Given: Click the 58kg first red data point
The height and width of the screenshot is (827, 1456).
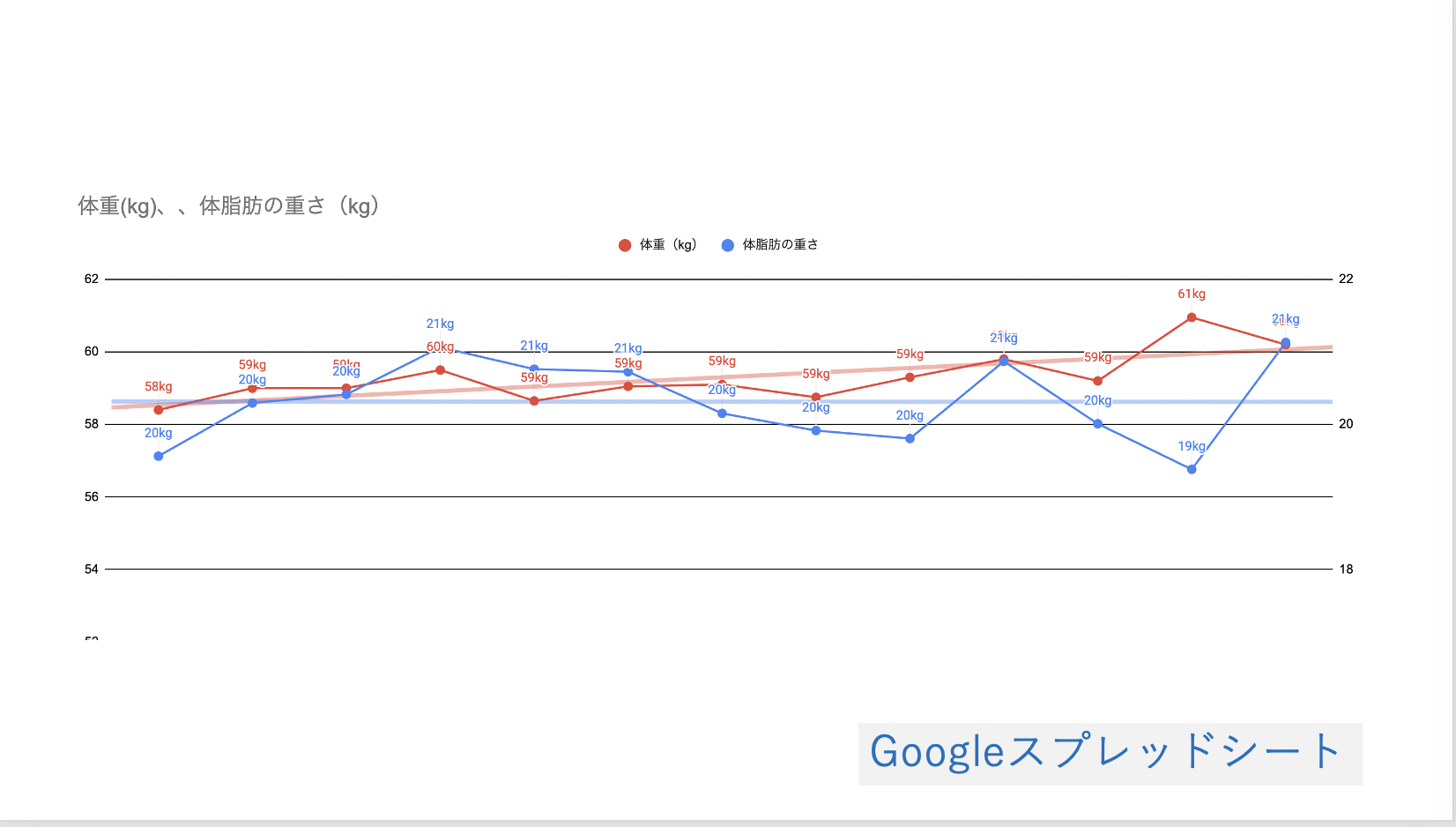Looking at the screenshot, I should click(x=159, y=410).
